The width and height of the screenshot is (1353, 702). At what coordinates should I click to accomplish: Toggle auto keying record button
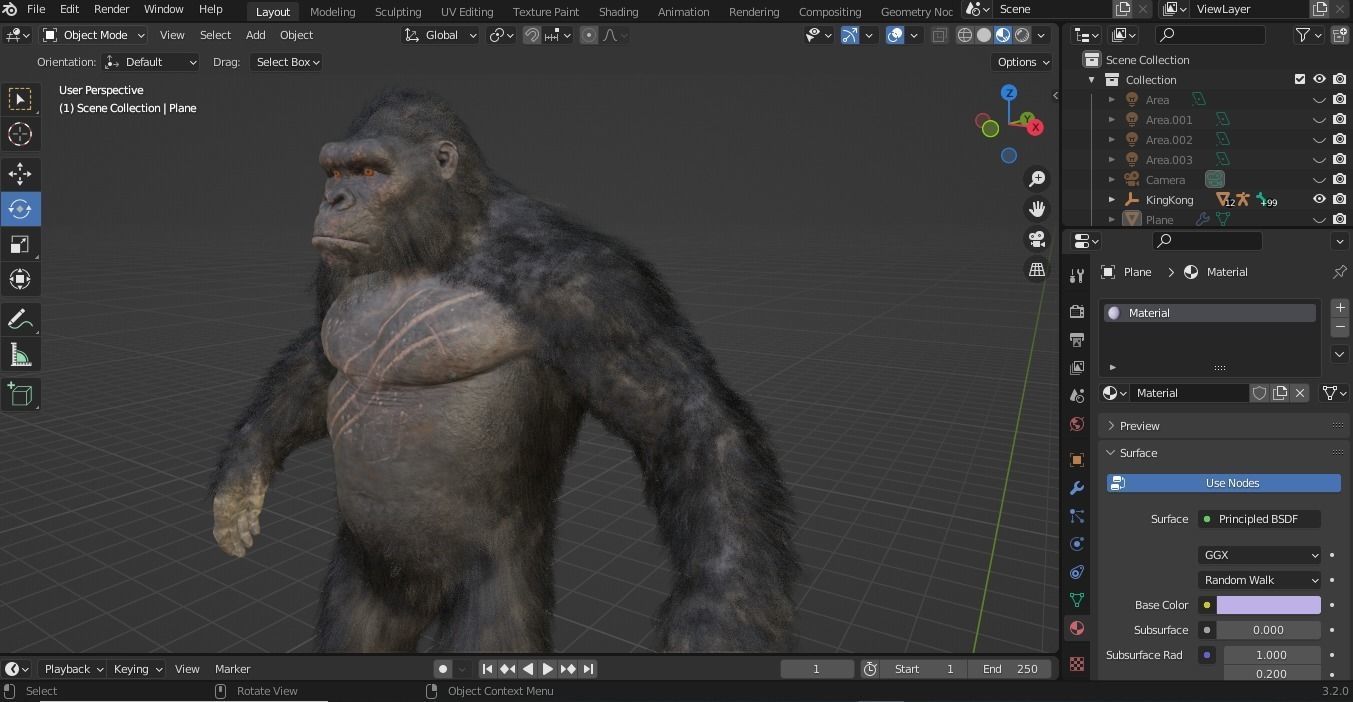coord(442,669)
